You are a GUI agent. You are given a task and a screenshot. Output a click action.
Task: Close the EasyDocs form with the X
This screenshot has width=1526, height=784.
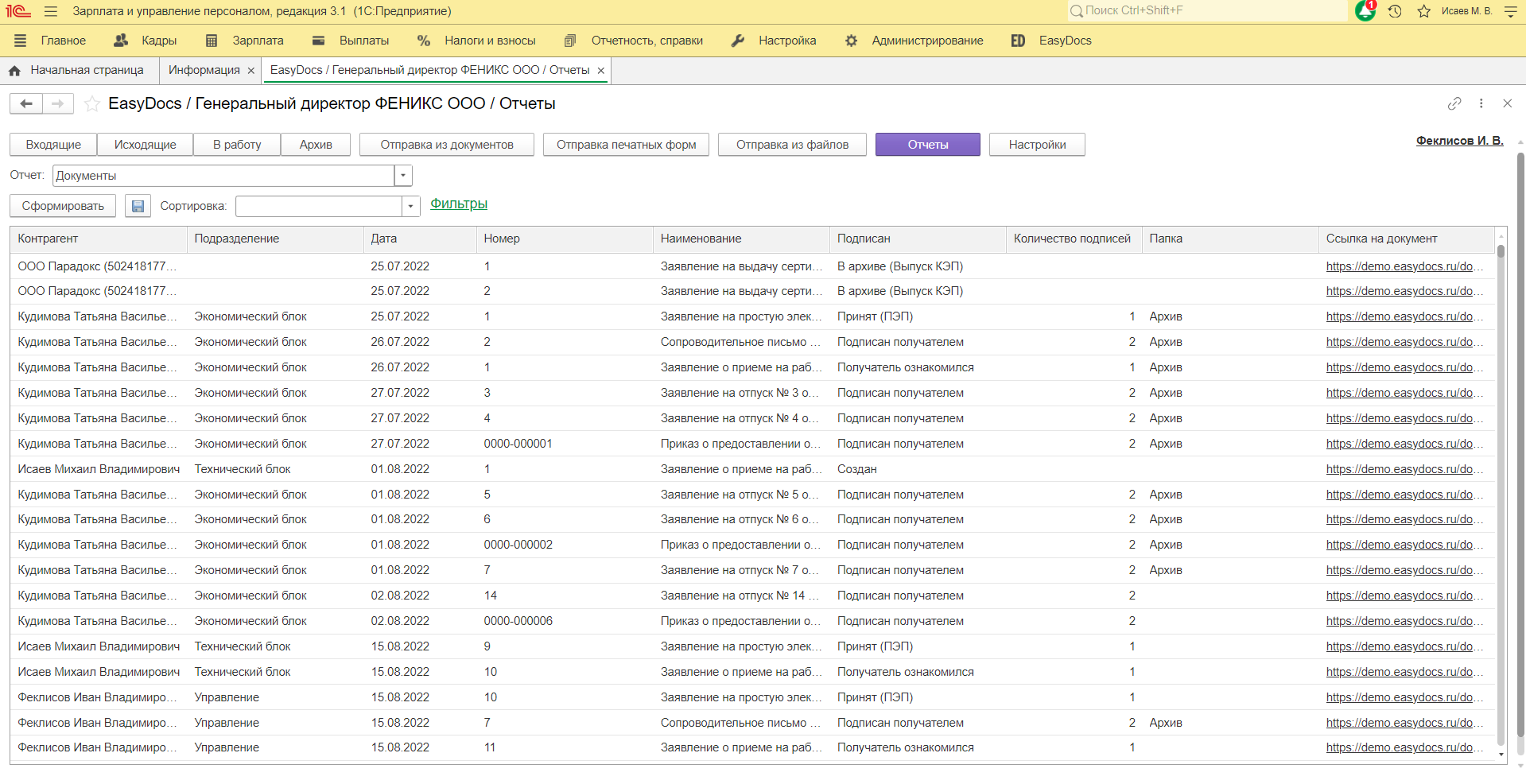(1507, 103)
